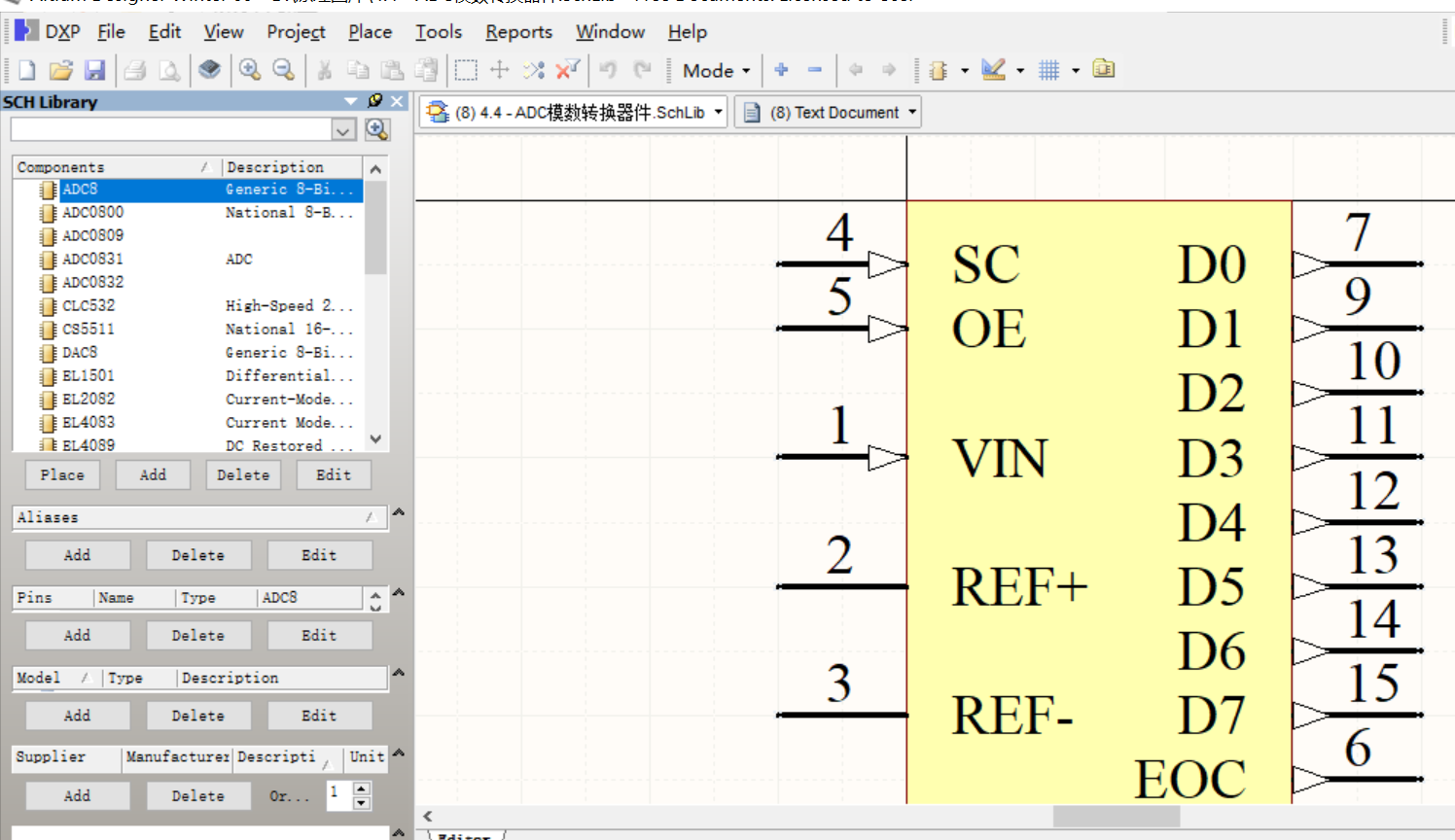Go to the next part with the right arrow
Viewport: 1455px width, 840px height.
click(x=889, y=70)
